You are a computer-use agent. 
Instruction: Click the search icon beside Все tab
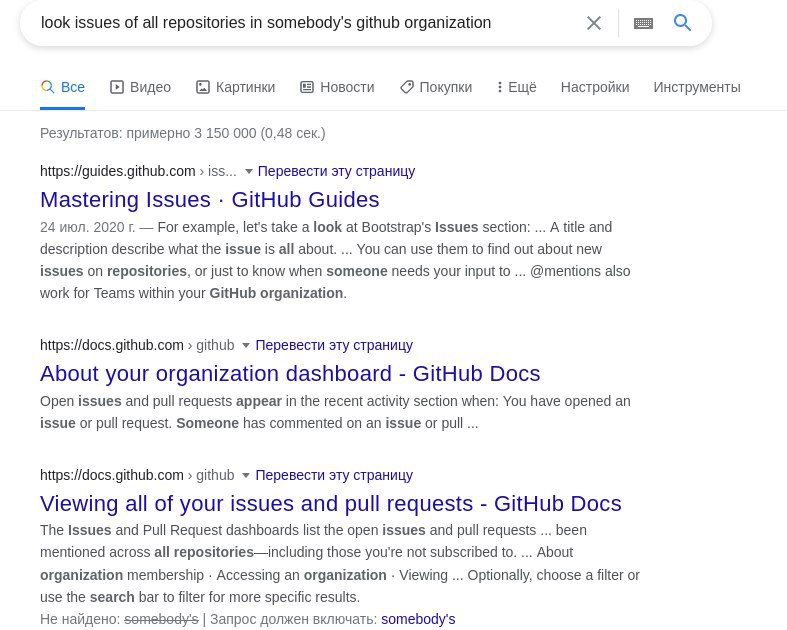(x=47, y=87)
